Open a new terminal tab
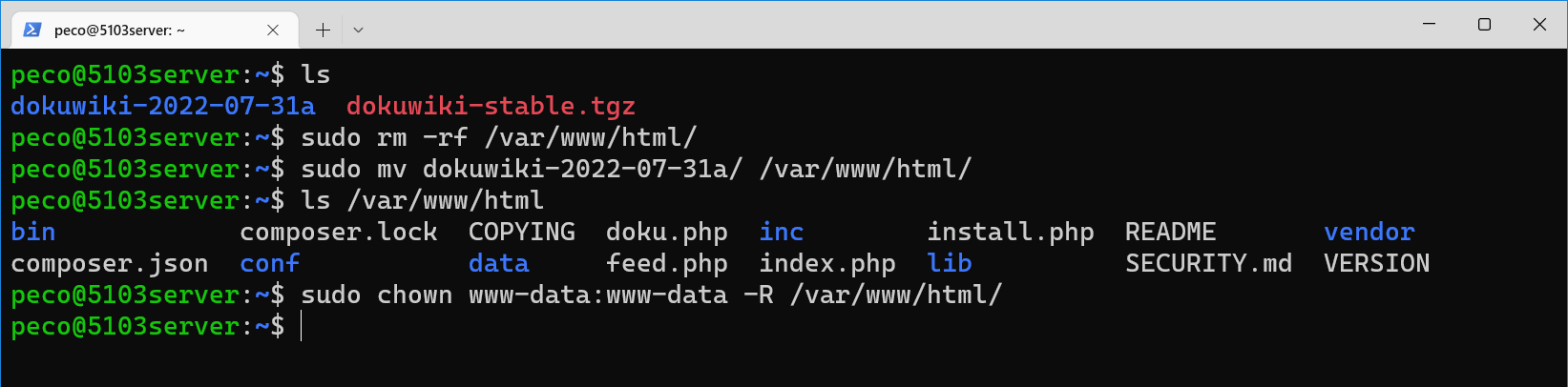The width and height of the screenshot is (1568, 387). click(323, 30)
